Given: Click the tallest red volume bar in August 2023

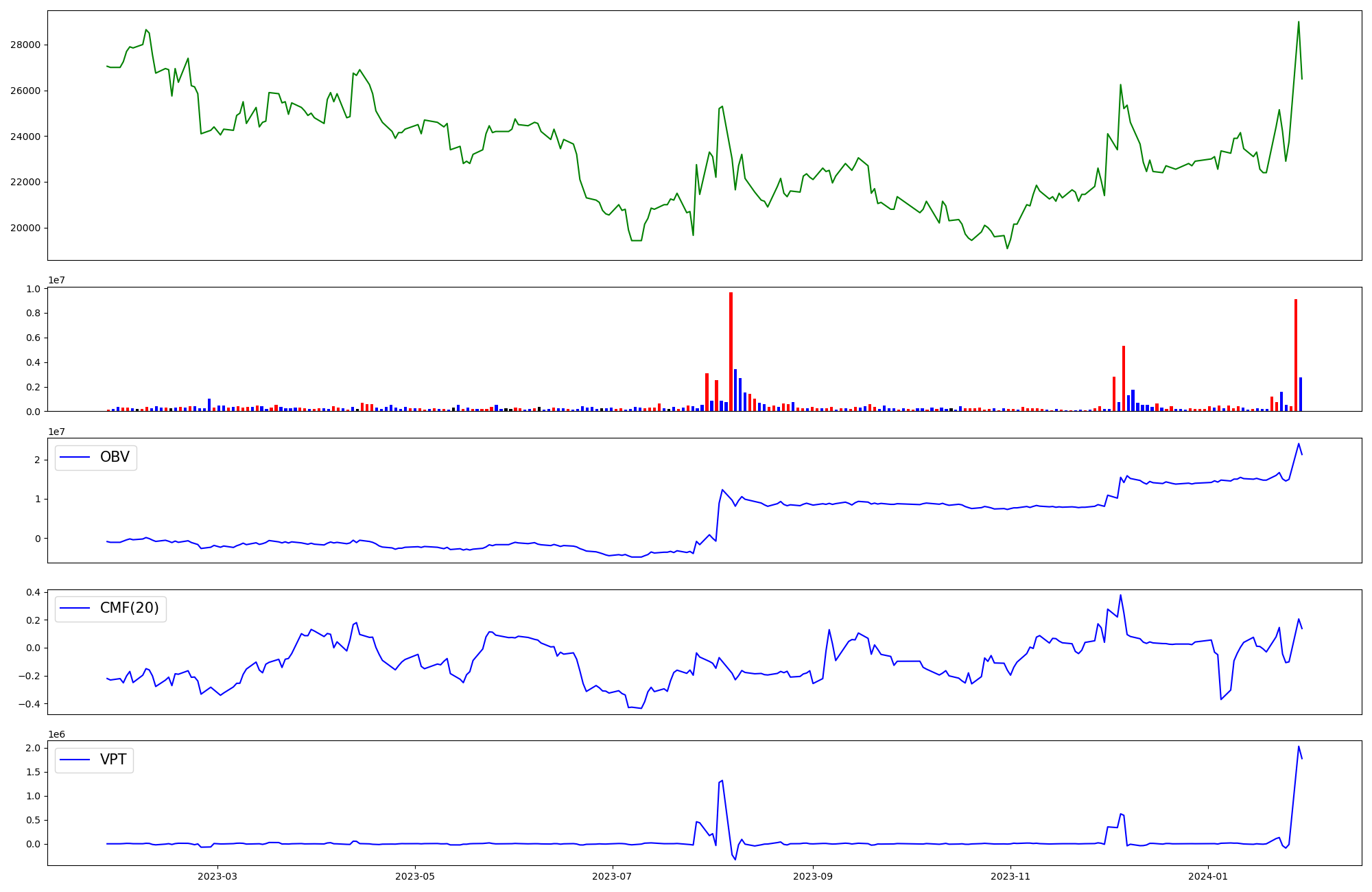Looking at the screenshot, I should tap(731, 351).
